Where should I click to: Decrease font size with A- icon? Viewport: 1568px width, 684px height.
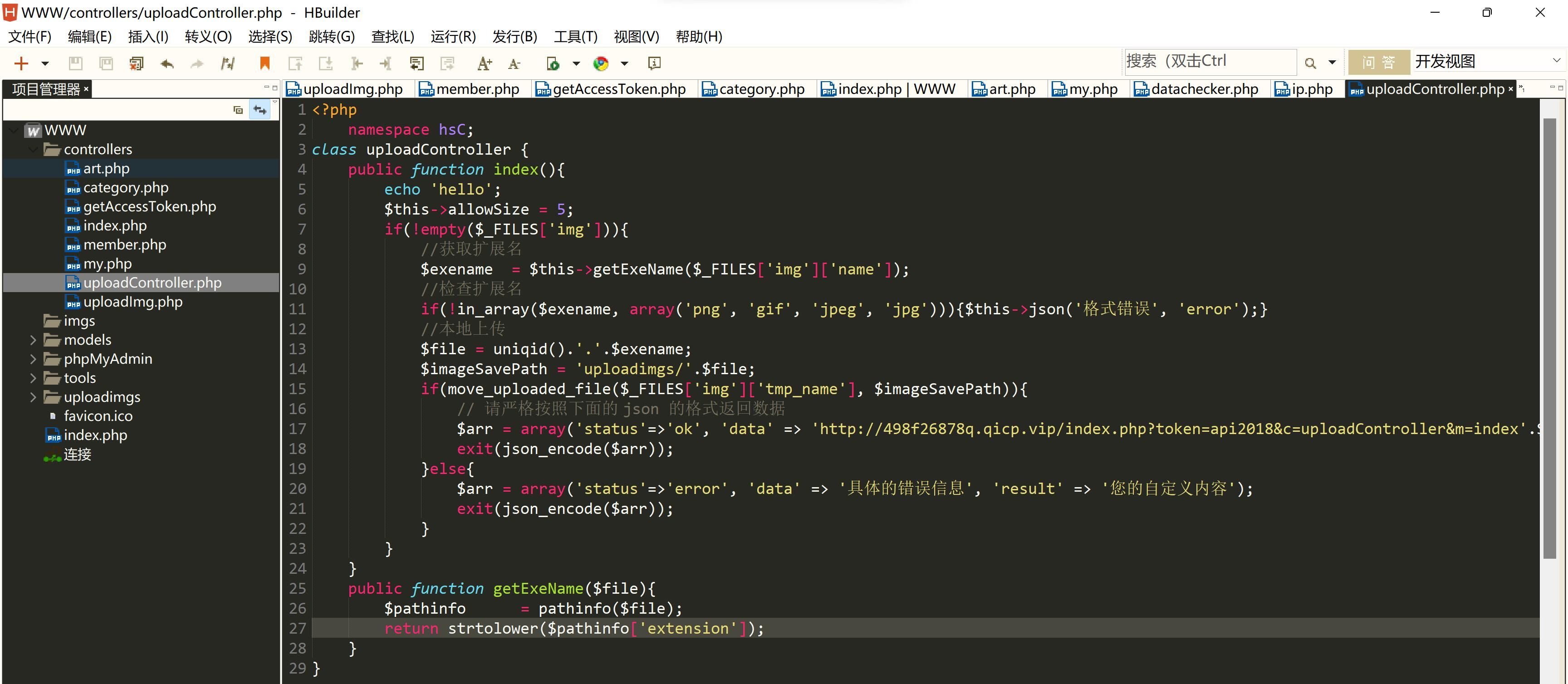click(514, 64)
